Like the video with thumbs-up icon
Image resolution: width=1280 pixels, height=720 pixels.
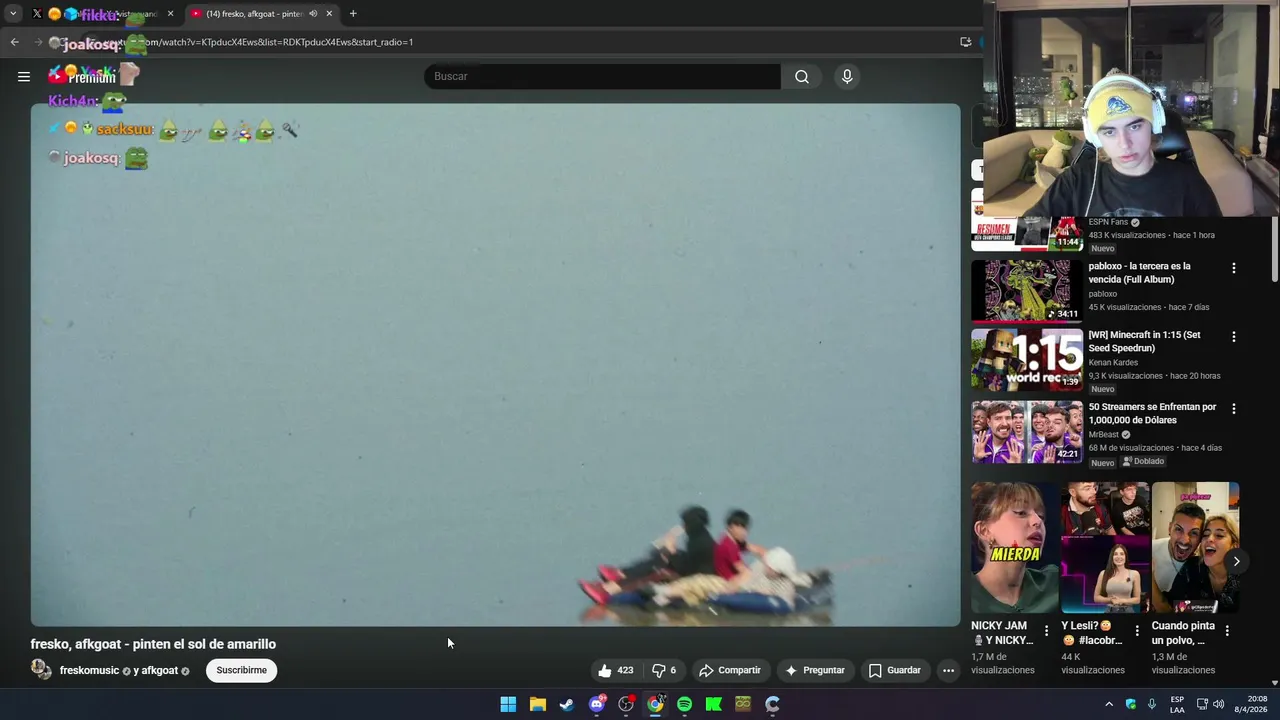coord(616,670)
